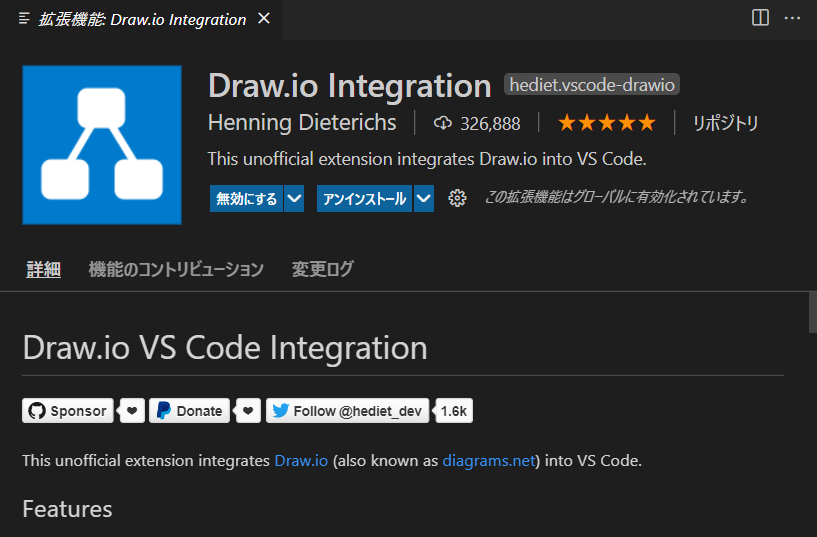Open the extension settings gear menu
Viewport: 817px width, 537px height.
(457, 198)
